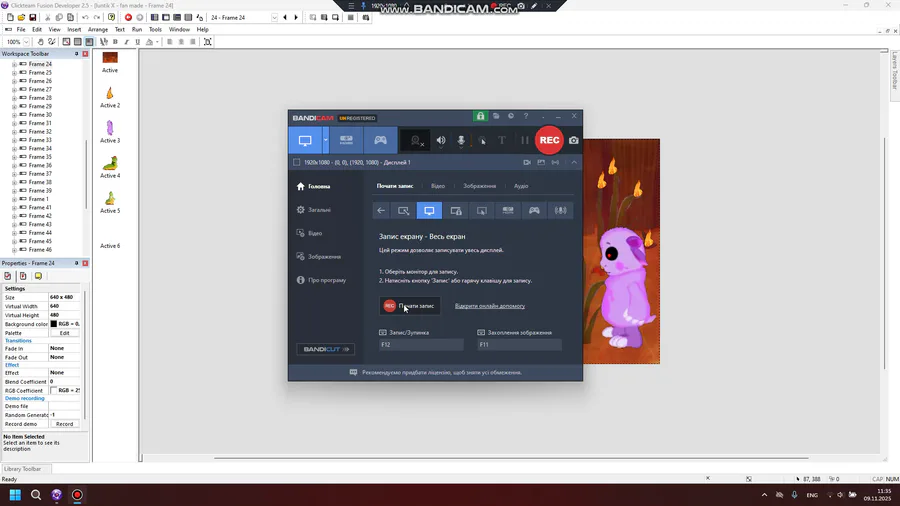
Task: Take a screenshot with Bandicam camera icon
Action: [x=573, y=140]
